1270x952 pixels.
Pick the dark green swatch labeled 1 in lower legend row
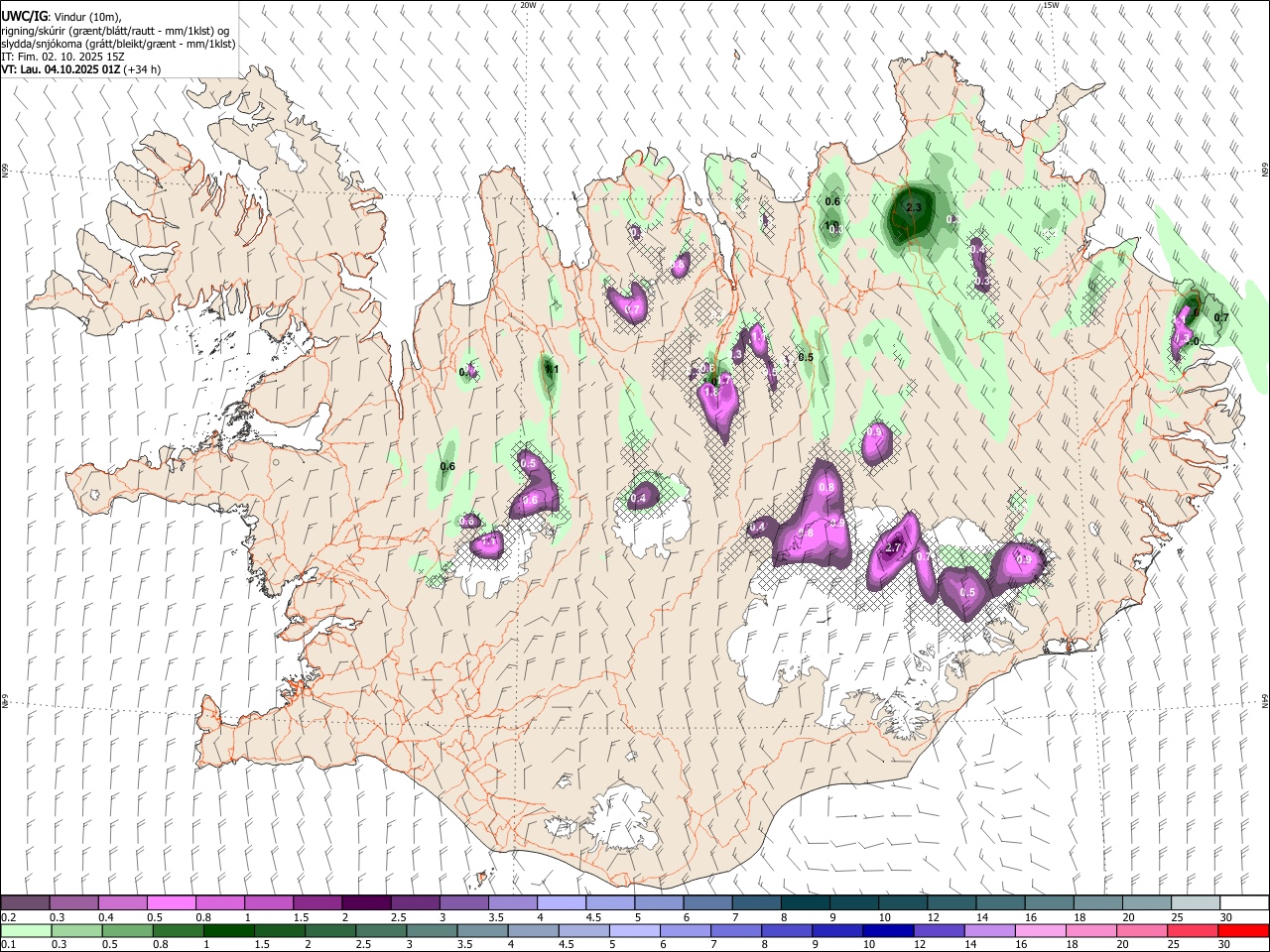228,930
